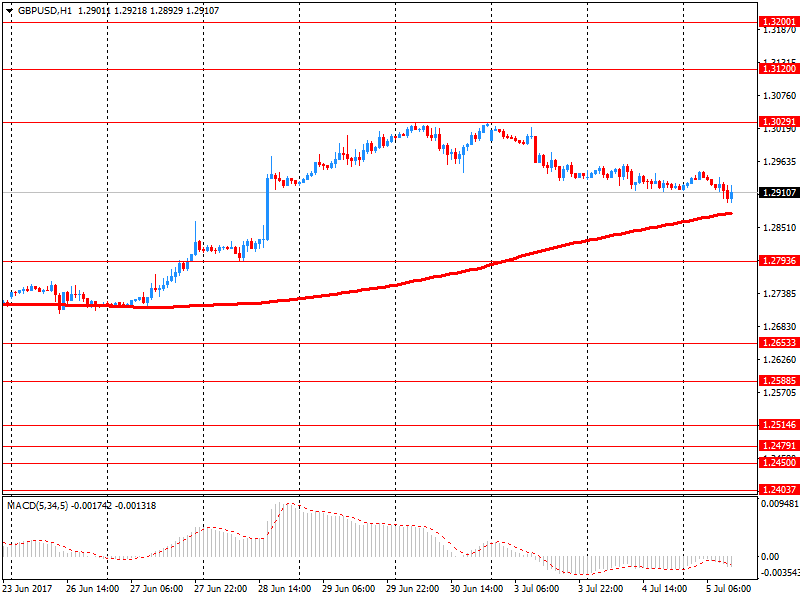This screenshot has width=800, height=600.
Task: Click the 1.26533 price level label
Action: pos(779,343)
